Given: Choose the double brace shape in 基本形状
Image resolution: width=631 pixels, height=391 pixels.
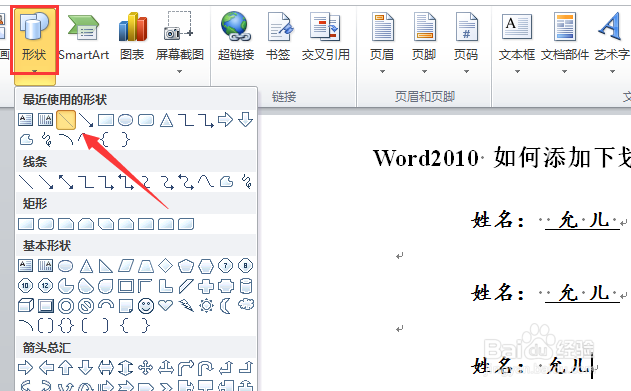Looking at the screenshot, I should [66, 325].
